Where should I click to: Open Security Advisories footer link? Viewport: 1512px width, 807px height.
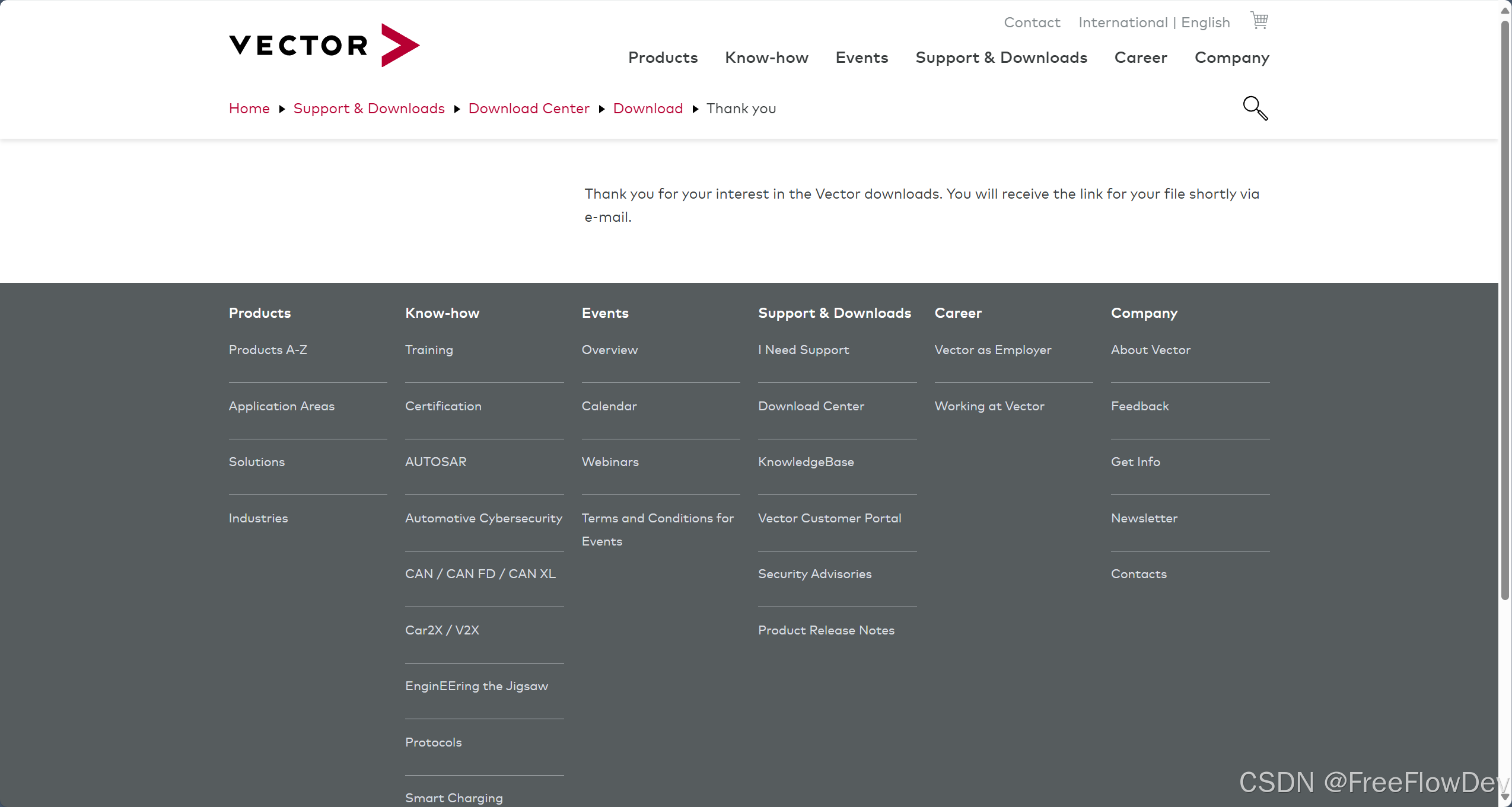tap(814, 574)
